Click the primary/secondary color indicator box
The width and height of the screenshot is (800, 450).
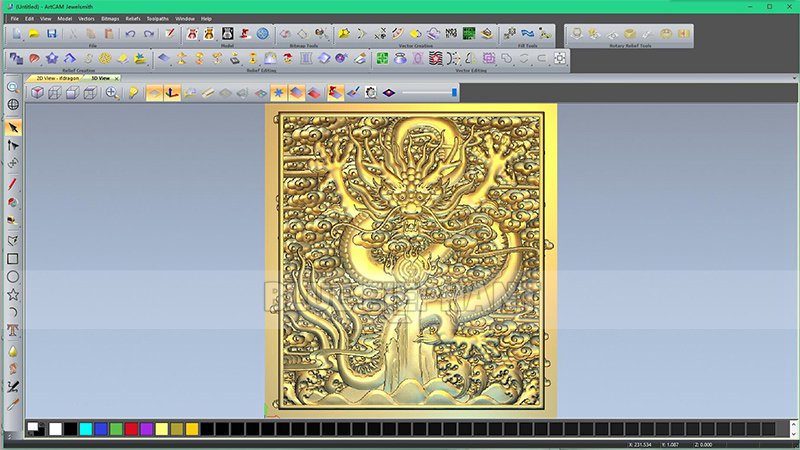click(x=36, y=429)
